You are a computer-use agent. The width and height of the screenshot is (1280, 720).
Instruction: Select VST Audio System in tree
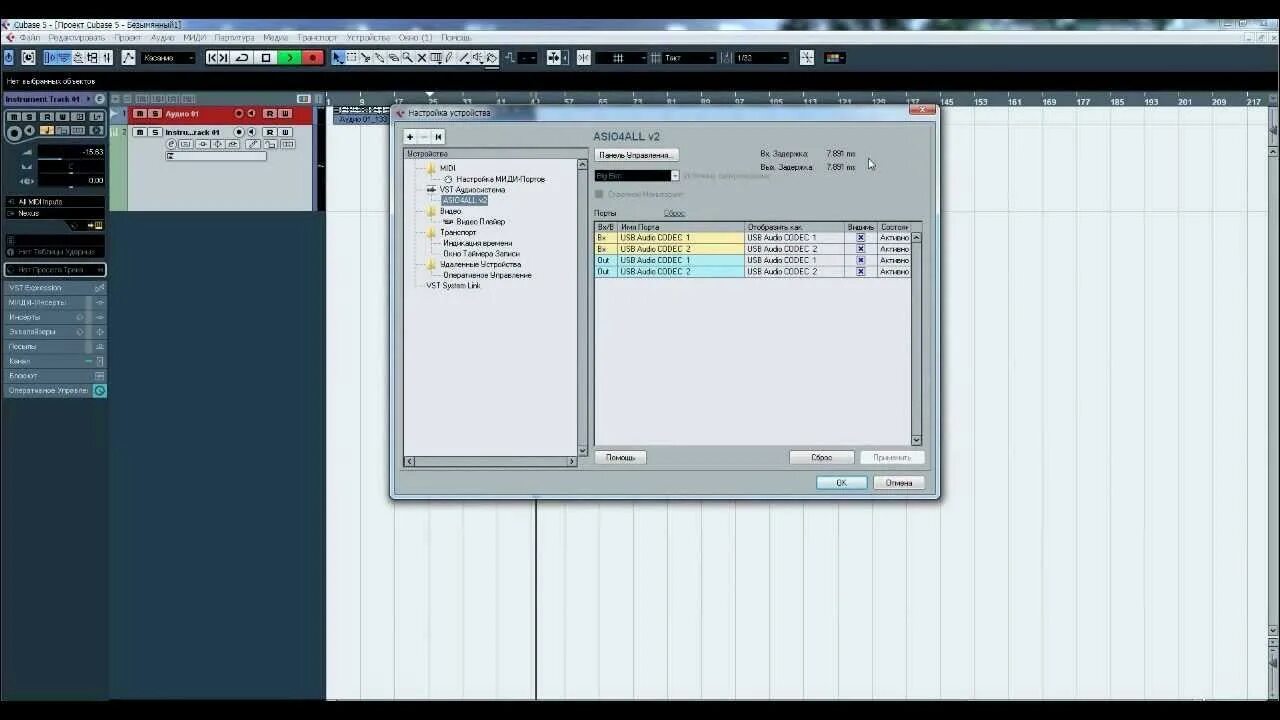pos(472,189)
